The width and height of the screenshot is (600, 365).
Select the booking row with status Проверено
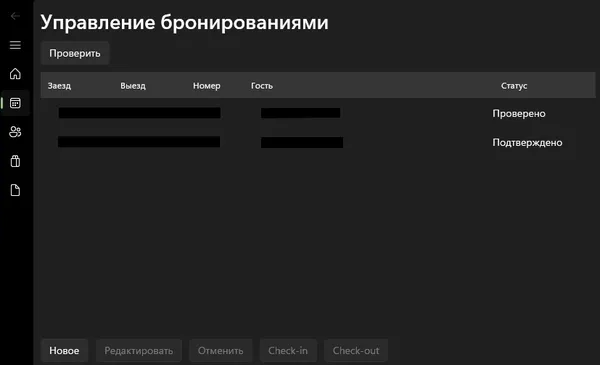pyautogui.click(x=318, y=113)
